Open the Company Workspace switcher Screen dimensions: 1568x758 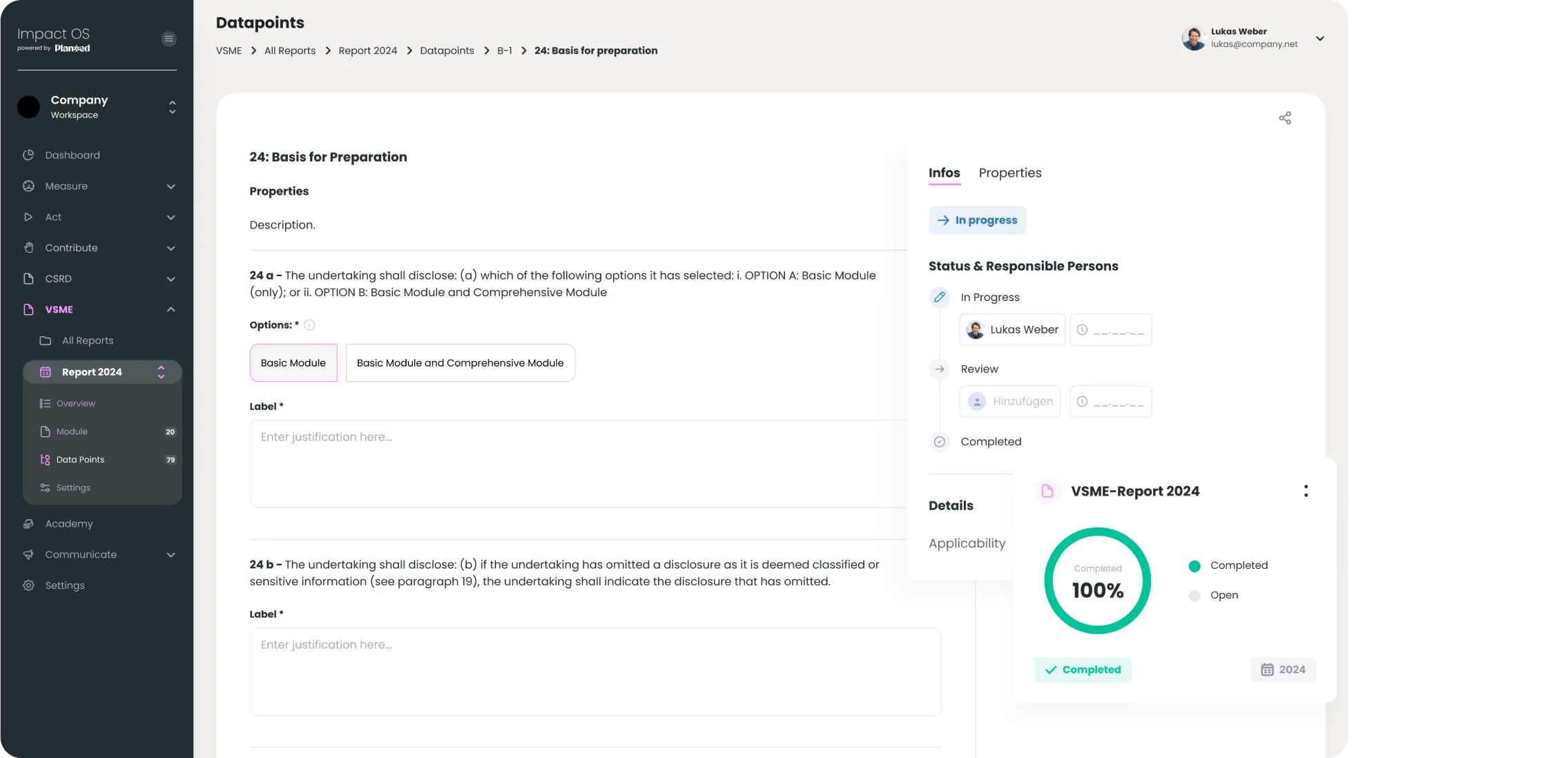(x=172, y=107)
